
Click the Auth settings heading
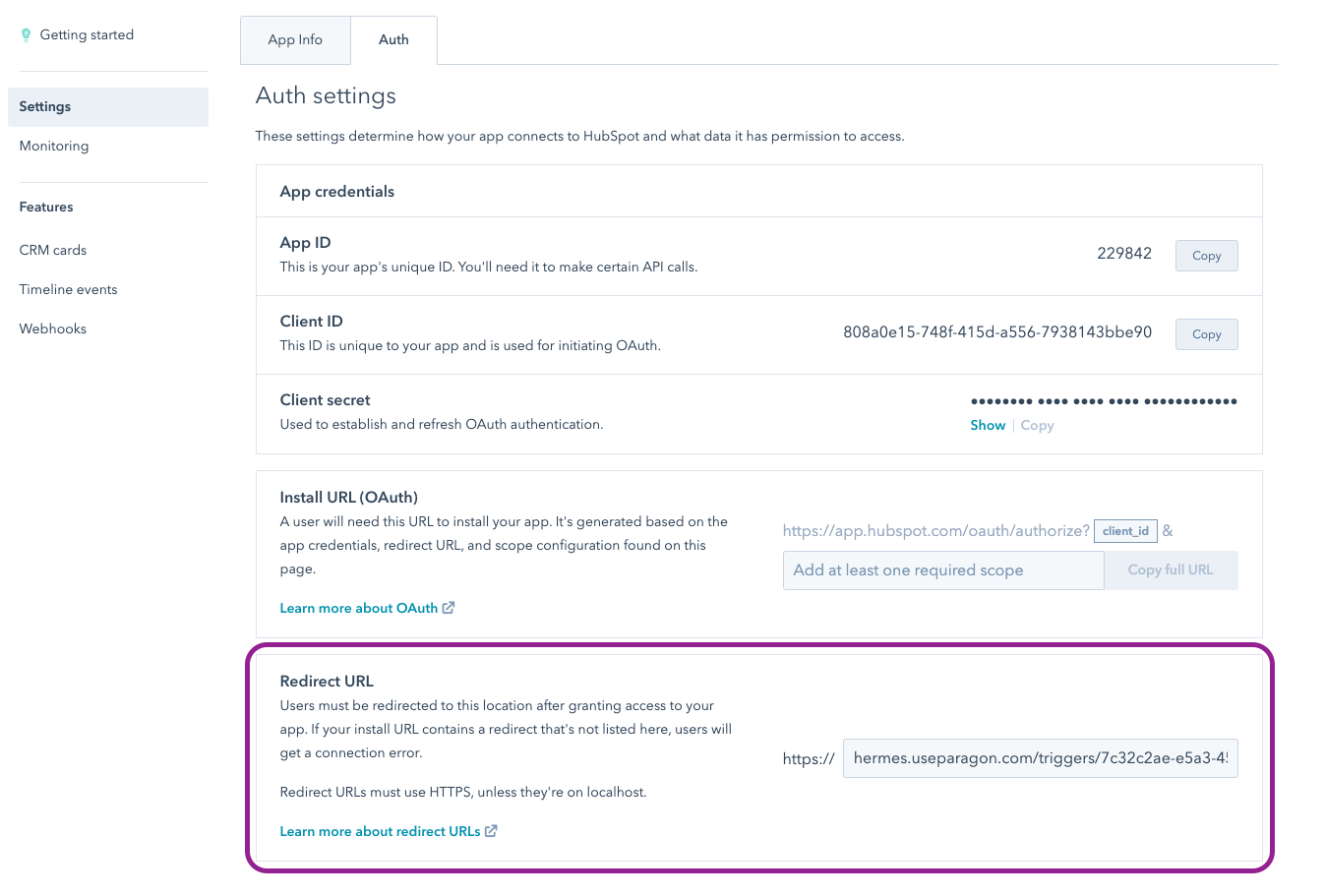326,95
